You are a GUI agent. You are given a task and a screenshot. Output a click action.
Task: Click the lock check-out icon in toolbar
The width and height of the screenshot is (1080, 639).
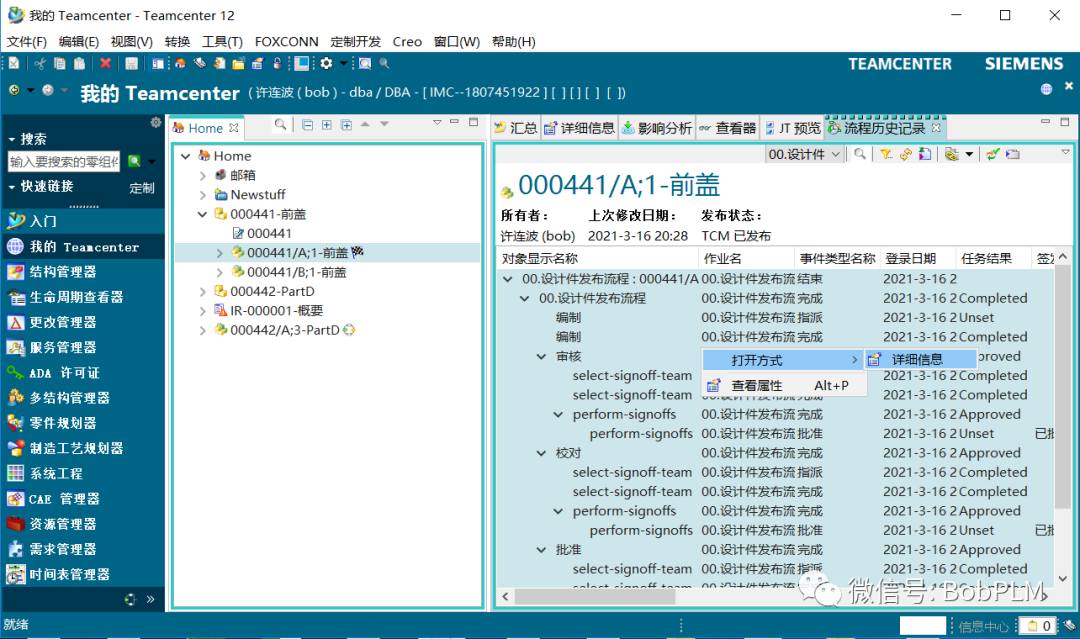click(277, 63)
